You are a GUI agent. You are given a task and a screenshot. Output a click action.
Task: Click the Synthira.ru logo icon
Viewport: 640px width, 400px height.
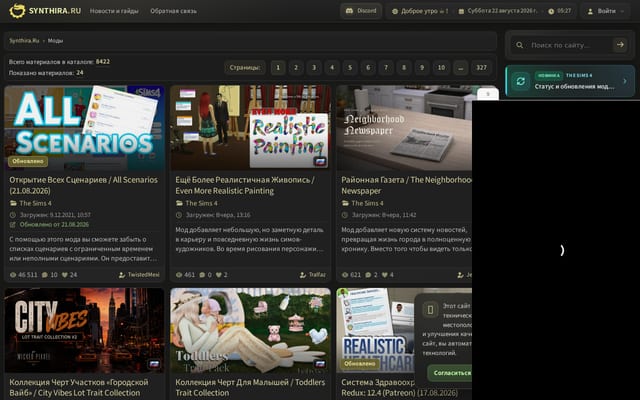tap(17, 11)
